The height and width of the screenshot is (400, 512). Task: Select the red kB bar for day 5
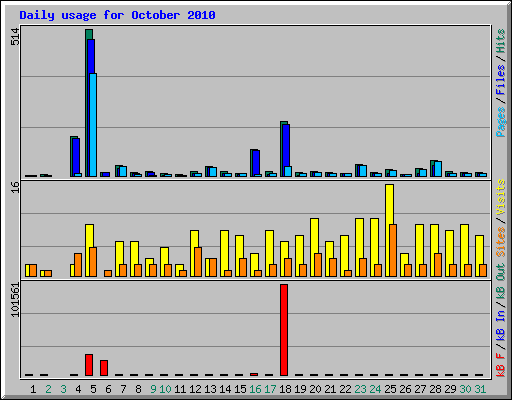[89, 365]
